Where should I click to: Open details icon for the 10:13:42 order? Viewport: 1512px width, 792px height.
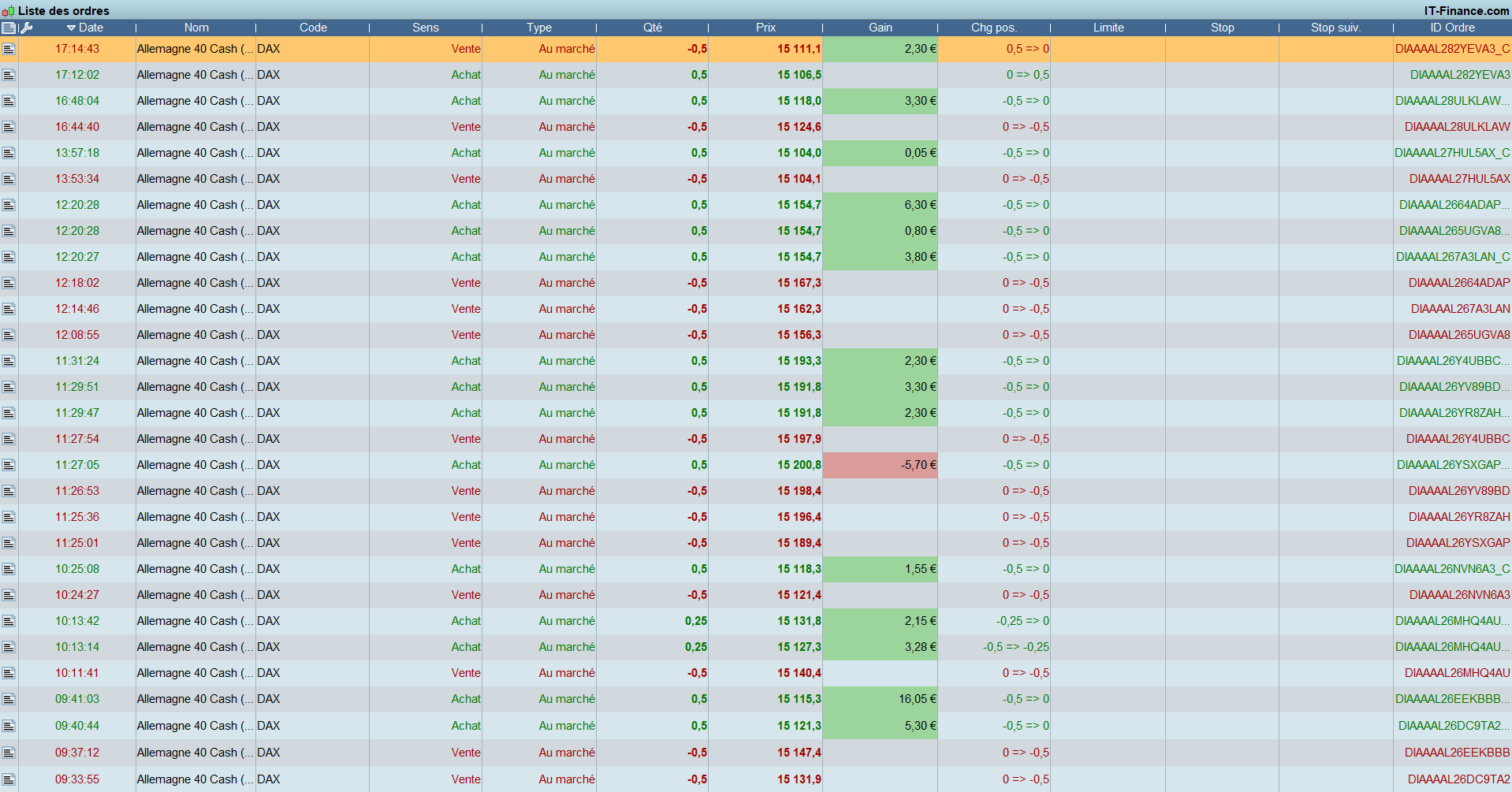pos(9,621)
